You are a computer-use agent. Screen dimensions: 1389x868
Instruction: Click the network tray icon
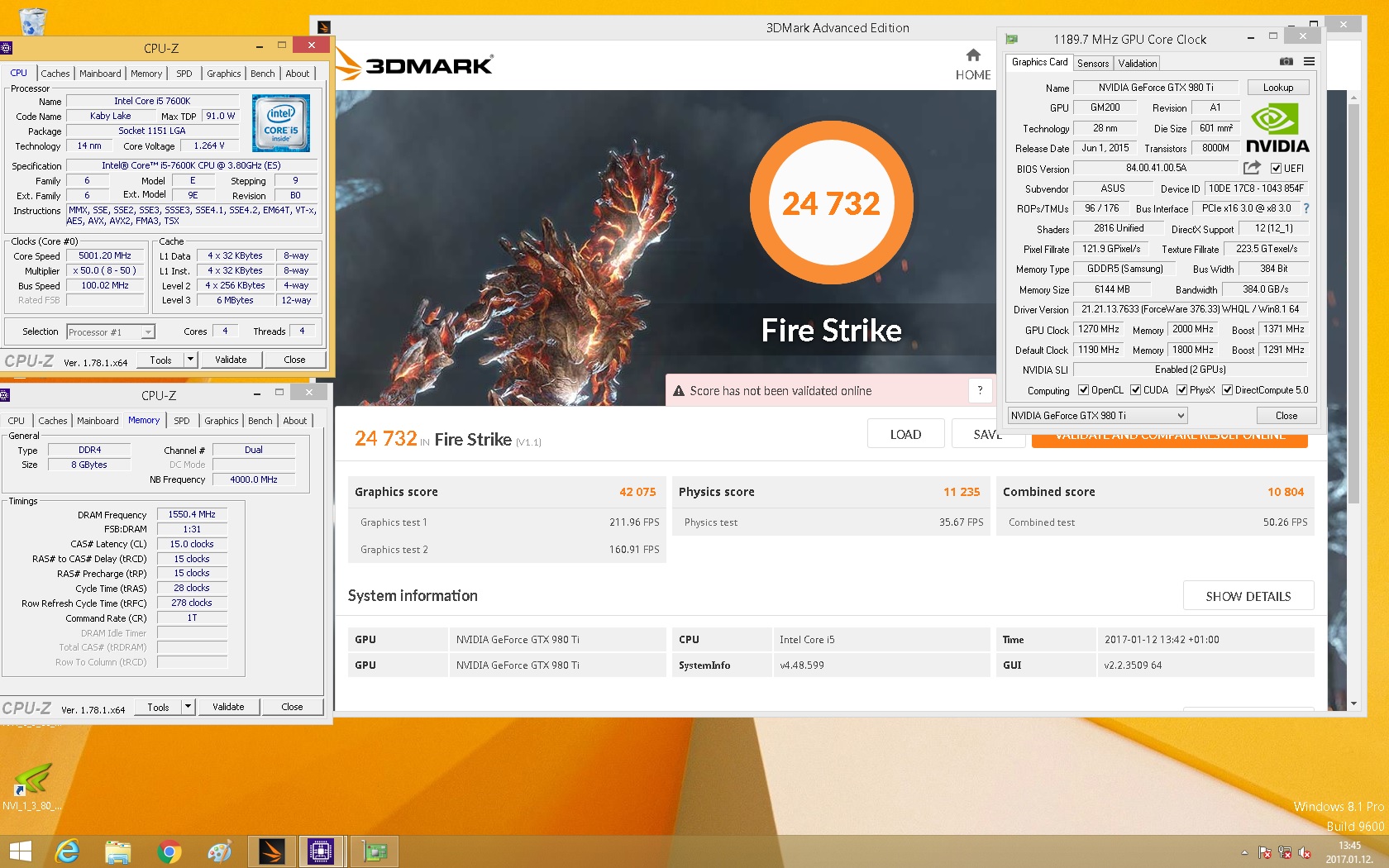(1285, 852)
